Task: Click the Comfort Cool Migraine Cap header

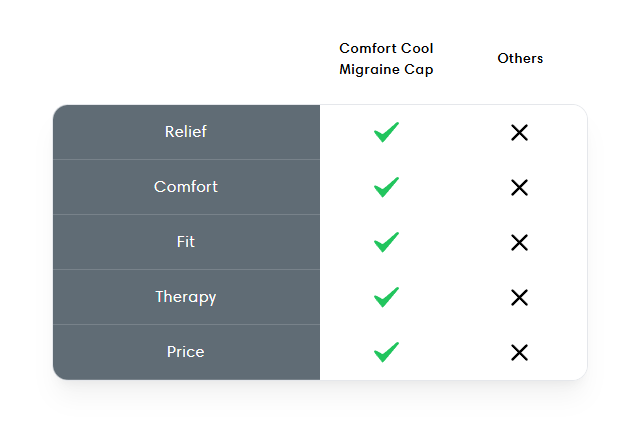Action: click(386, 58)
